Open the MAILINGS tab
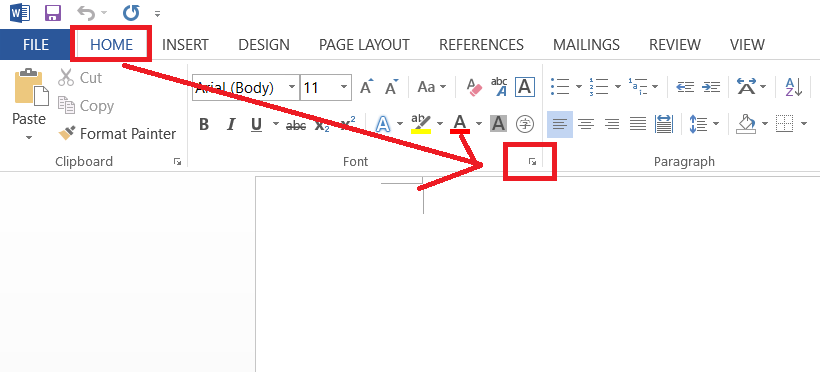The image size is (820, 372). [x=586, y=45]
